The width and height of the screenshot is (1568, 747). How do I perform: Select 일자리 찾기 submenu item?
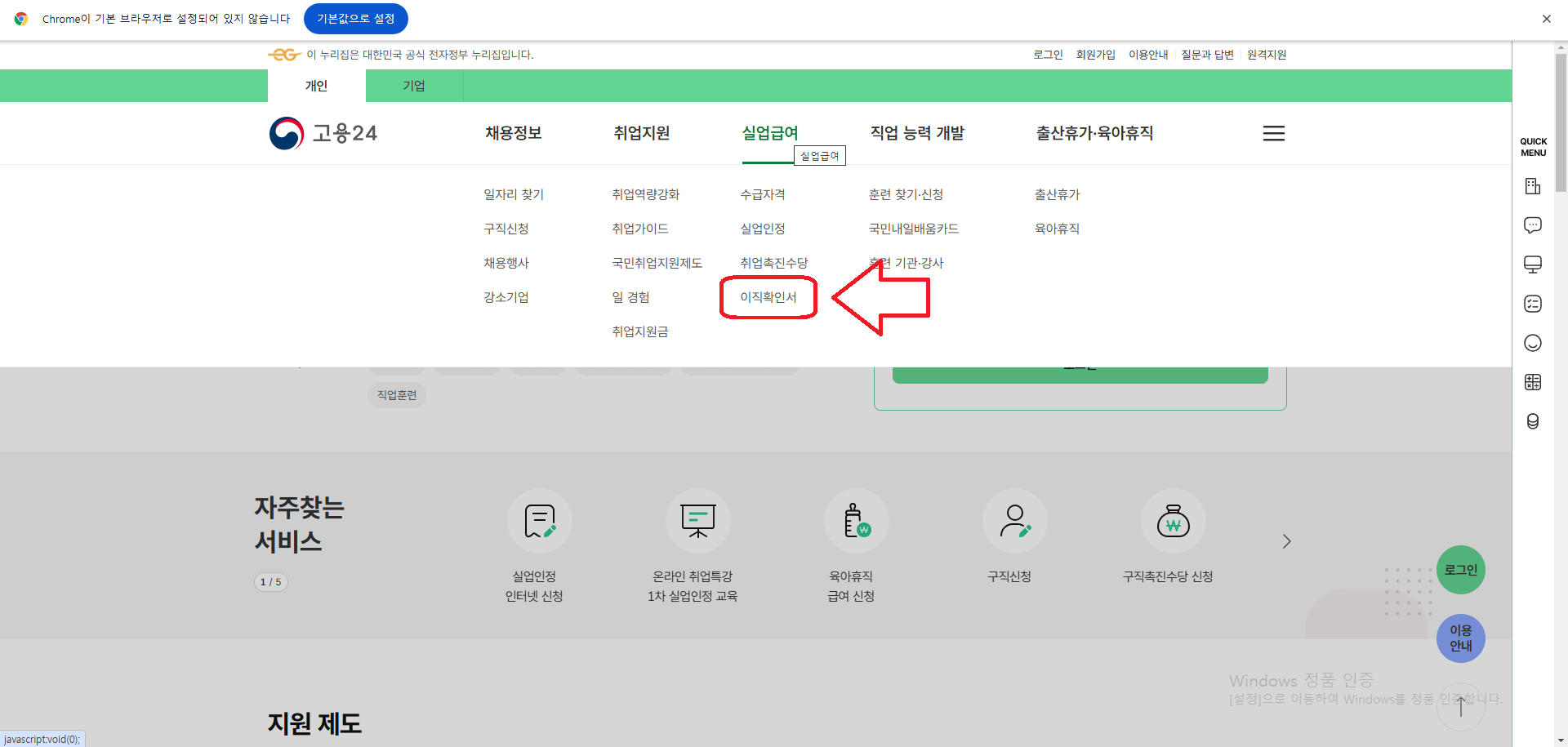pos(514,194)
